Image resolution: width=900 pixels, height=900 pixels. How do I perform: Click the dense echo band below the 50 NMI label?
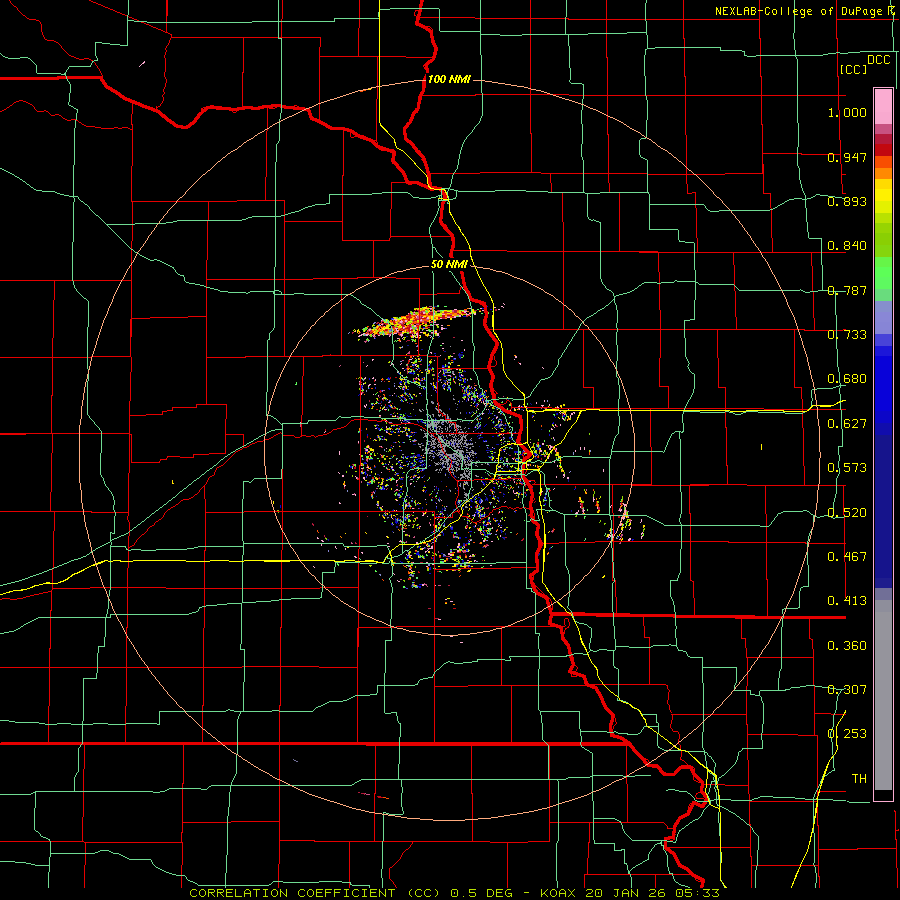pos(418,321)
